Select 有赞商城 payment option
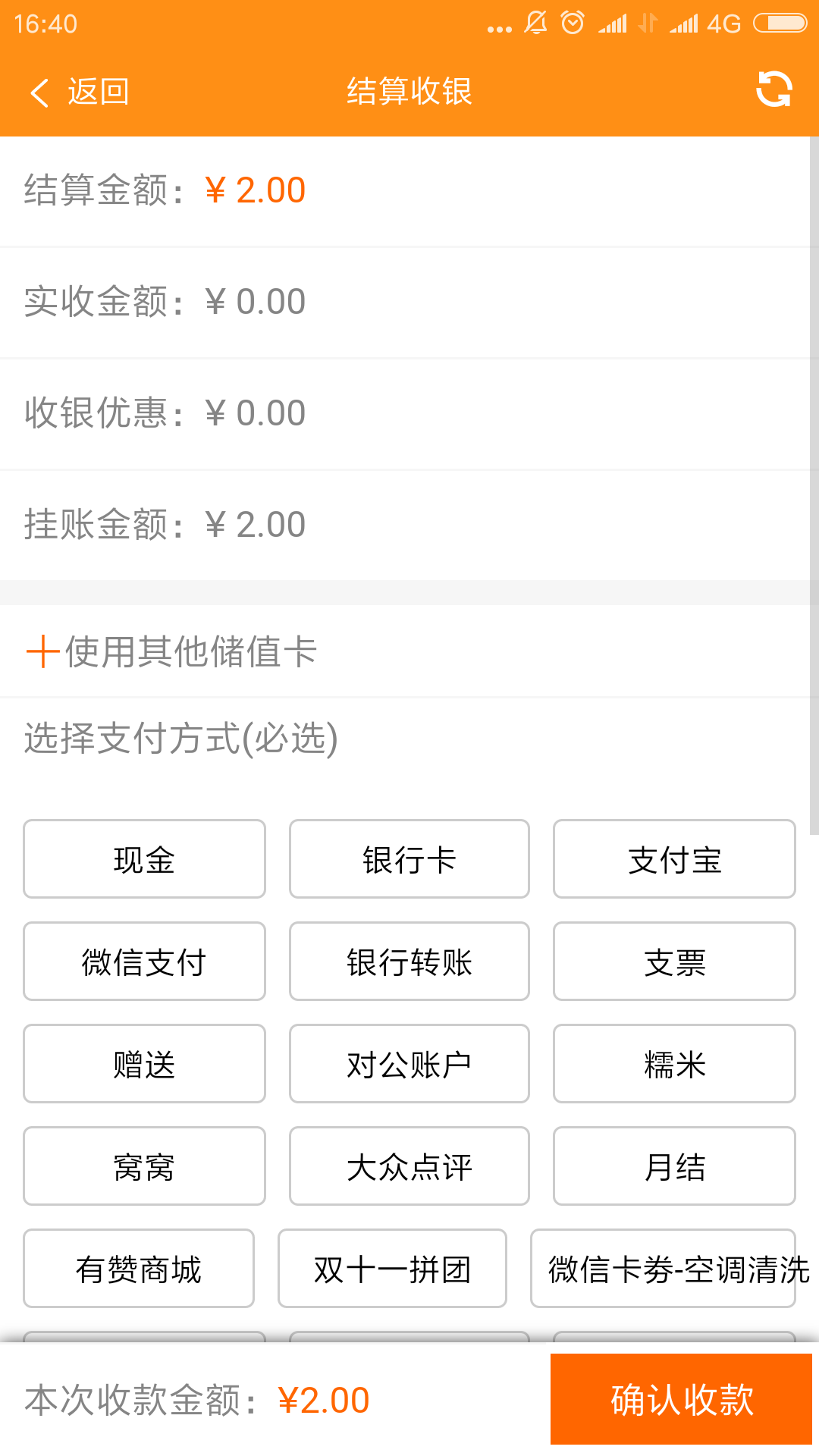The height and width of the screenshot is (1456, 819). tap(139, 1269)
